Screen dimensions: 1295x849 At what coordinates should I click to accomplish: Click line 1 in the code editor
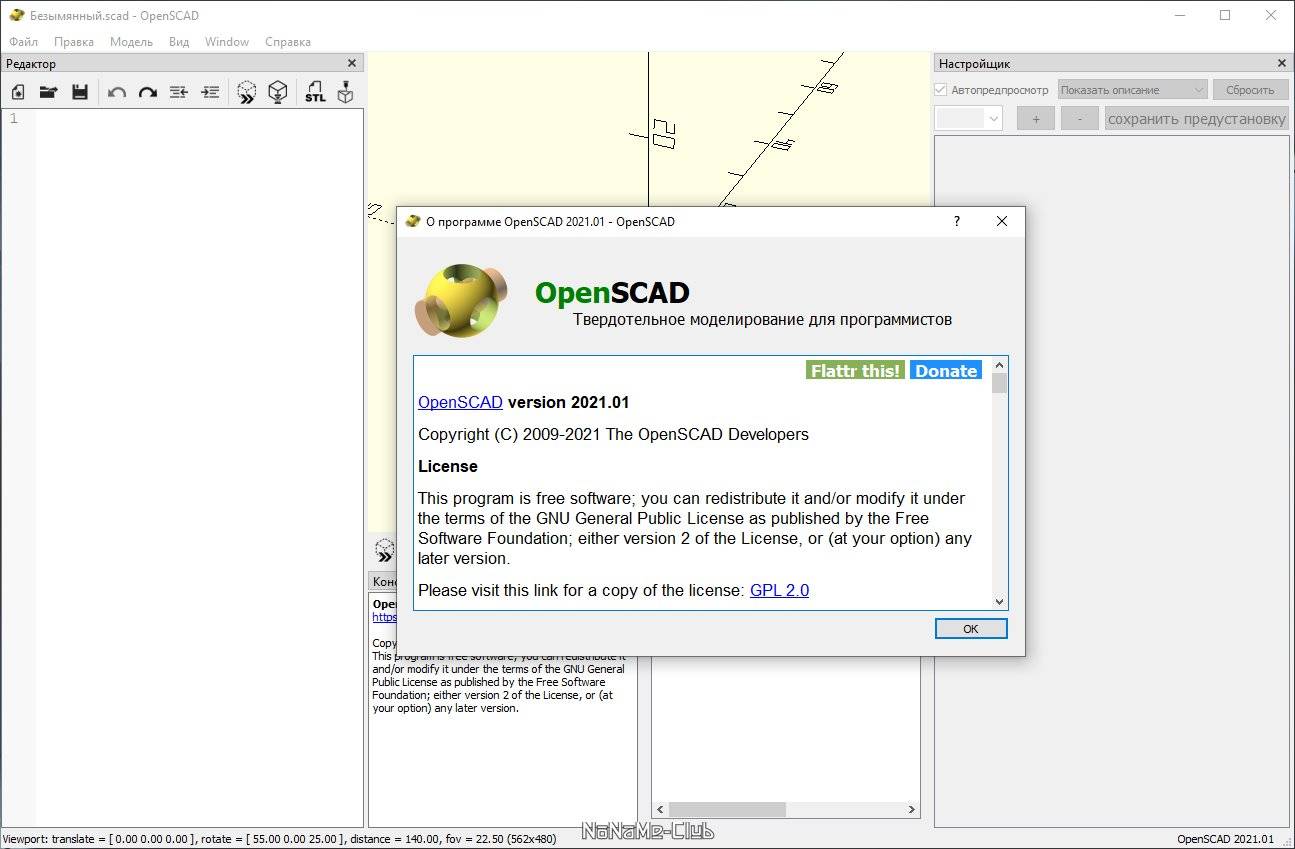point(199,119)
